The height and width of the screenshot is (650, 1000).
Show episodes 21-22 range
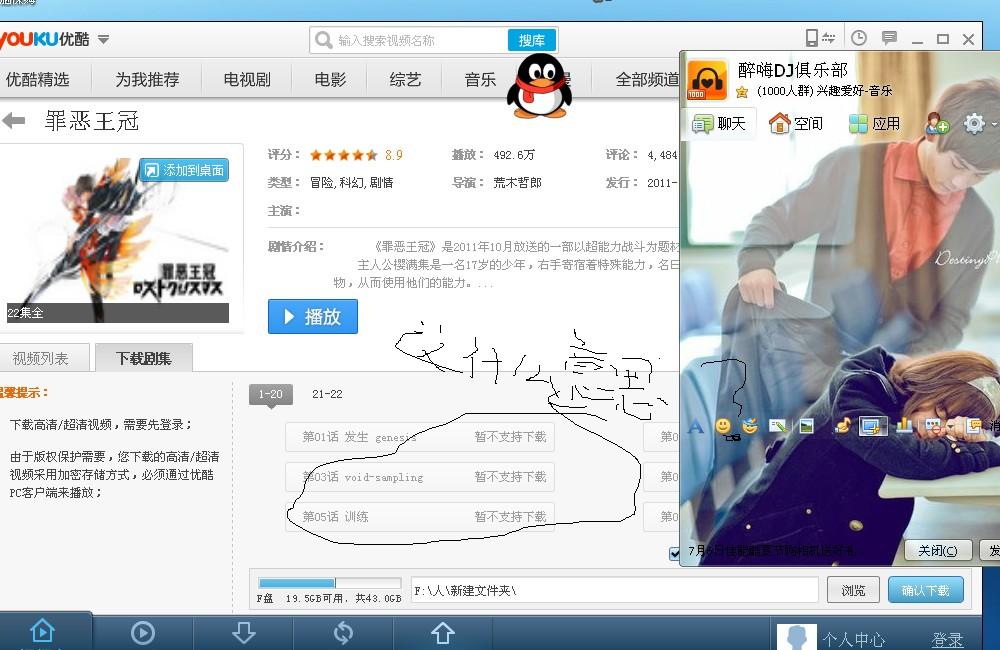pyautogui.click(x=327, y=394)
